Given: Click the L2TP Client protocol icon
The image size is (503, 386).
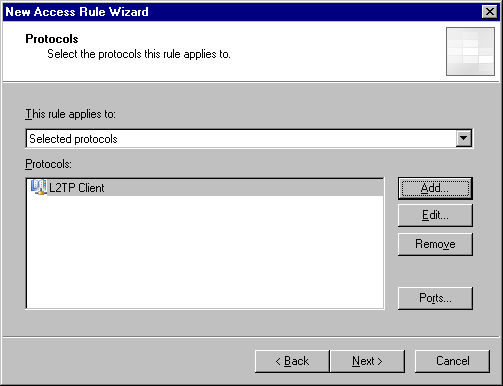Looking at the screenshot, I should 38,187.
